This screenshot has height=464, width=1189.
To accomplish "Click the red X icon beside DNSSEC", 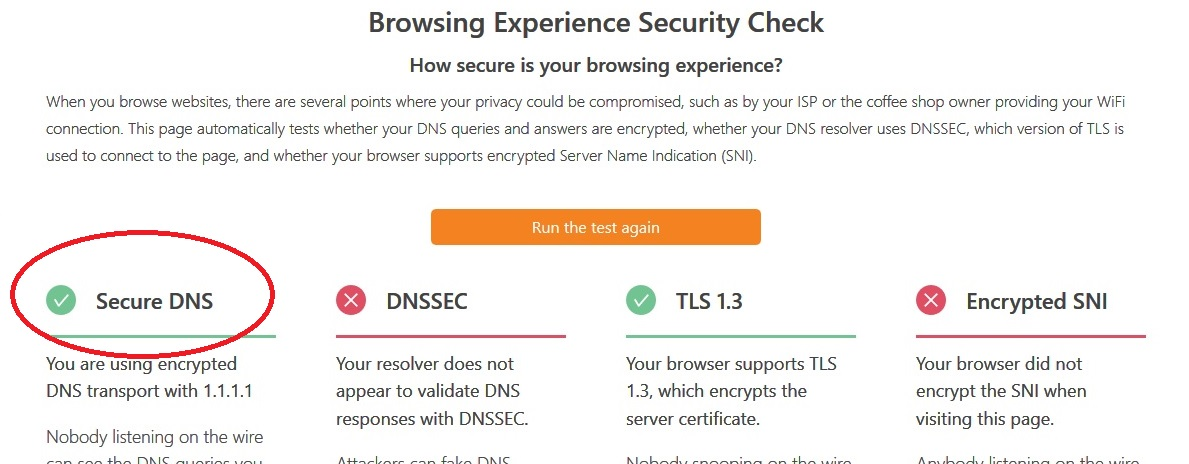I will [350, 301].
